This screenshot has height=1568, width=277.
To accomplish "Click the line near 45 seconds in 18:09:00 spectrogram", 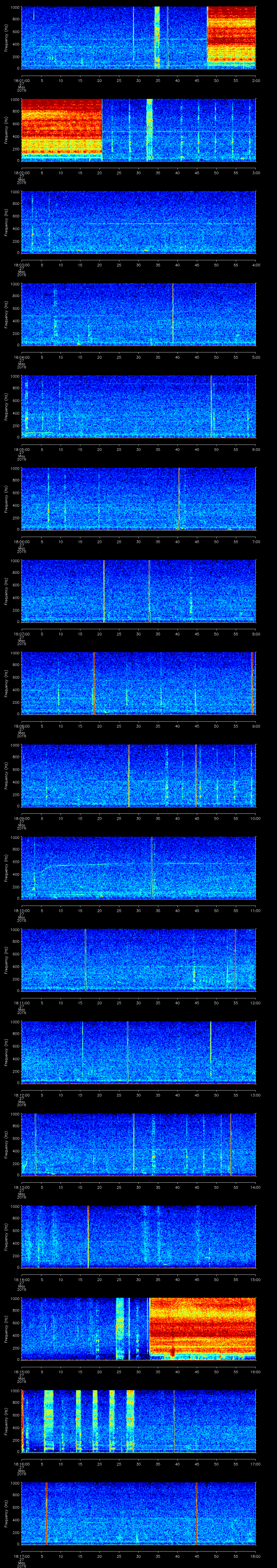I will click(196, 775).
